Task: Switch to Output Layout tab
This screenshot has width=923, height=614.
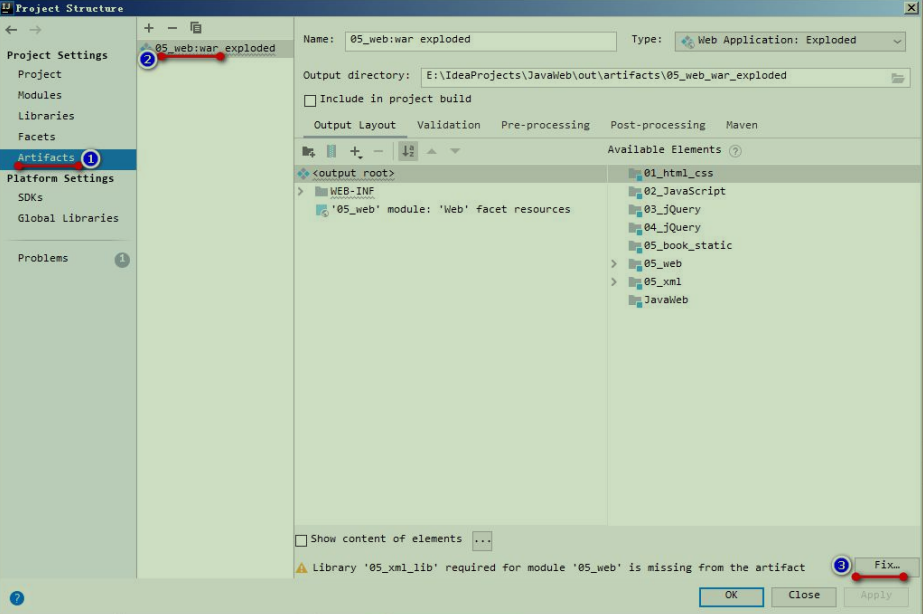Action: click(x=354, y=125)
